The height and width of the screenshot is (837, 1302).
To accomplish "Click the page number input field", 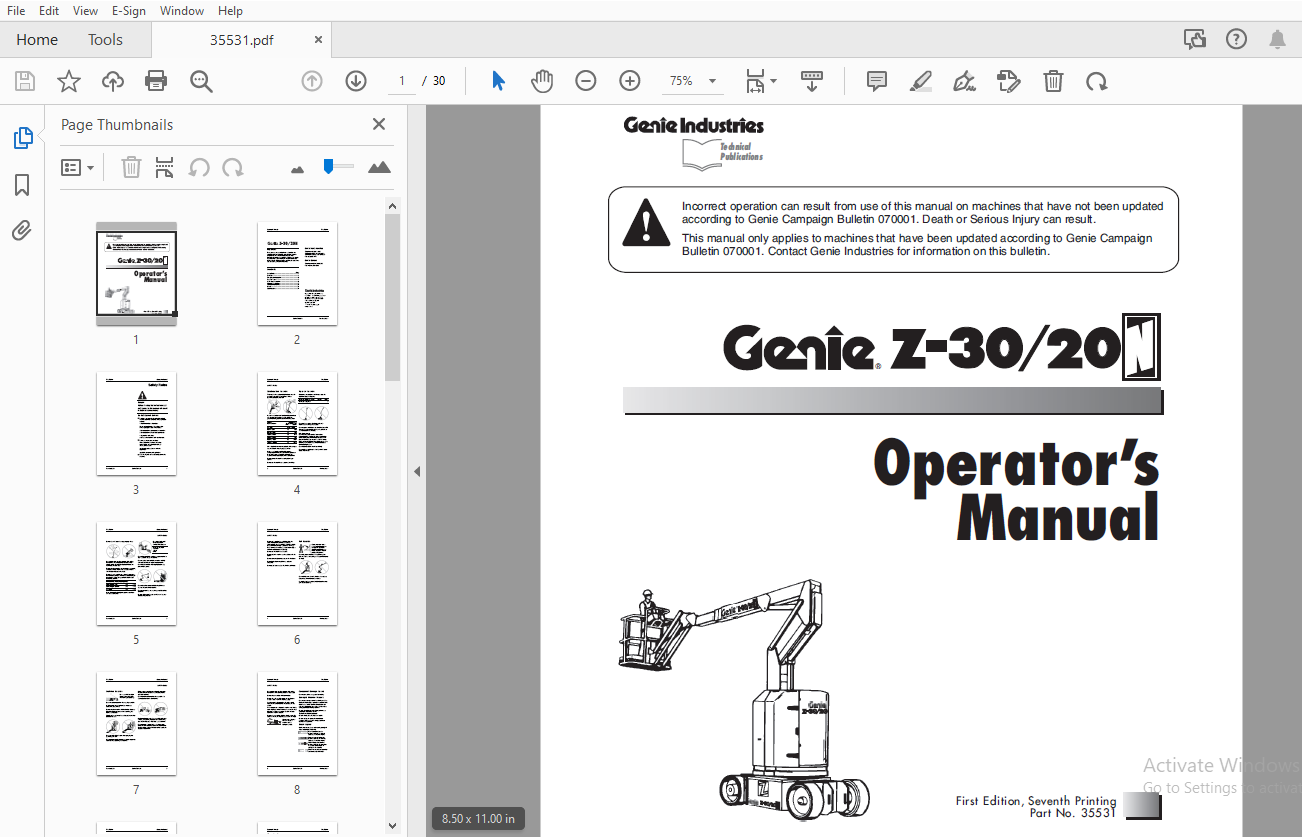I will pyautogui.click(x=401, y=81).
